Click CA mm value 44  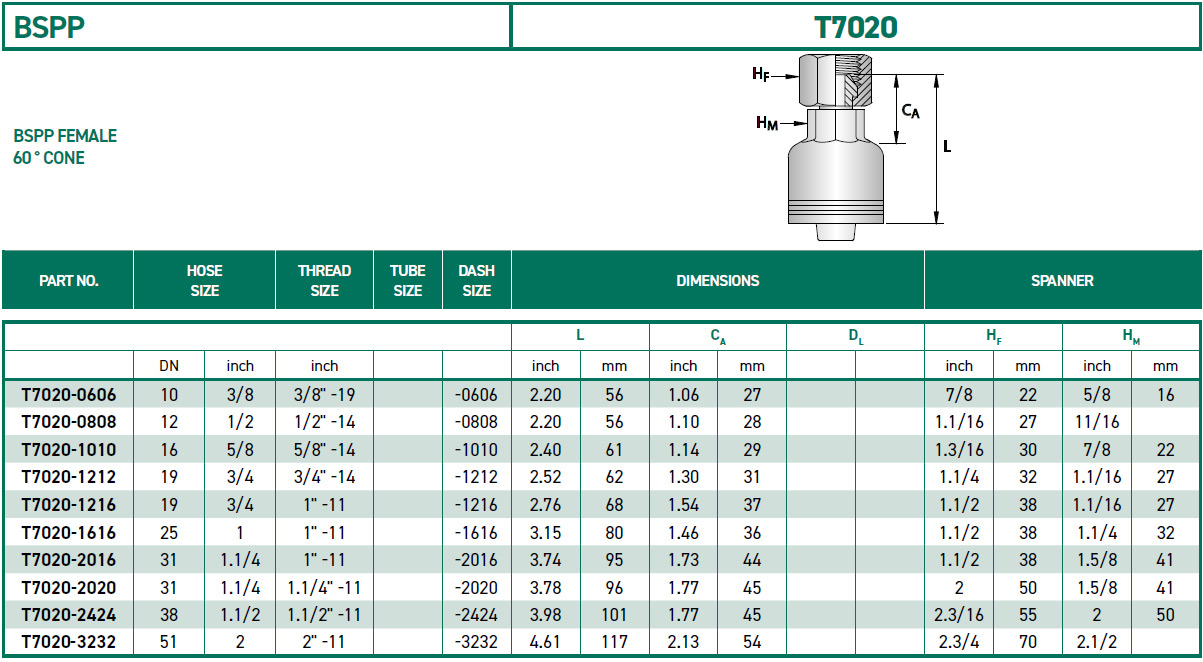[x=752, y=560]
